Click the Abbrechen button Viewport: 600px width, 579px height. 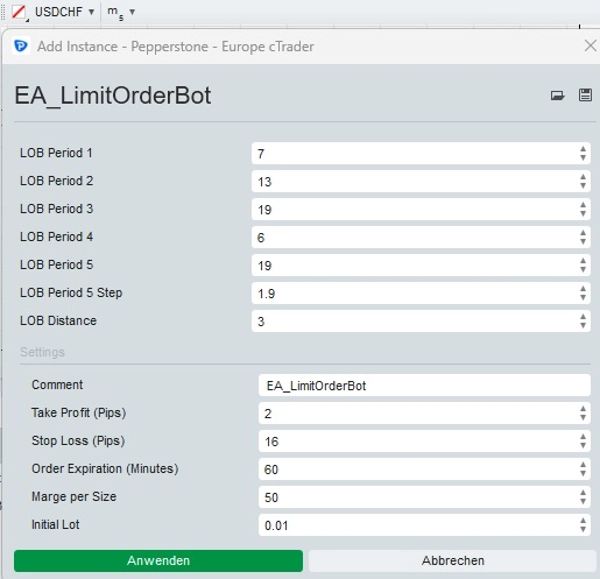pyautogui.click(x=453, y=561)
